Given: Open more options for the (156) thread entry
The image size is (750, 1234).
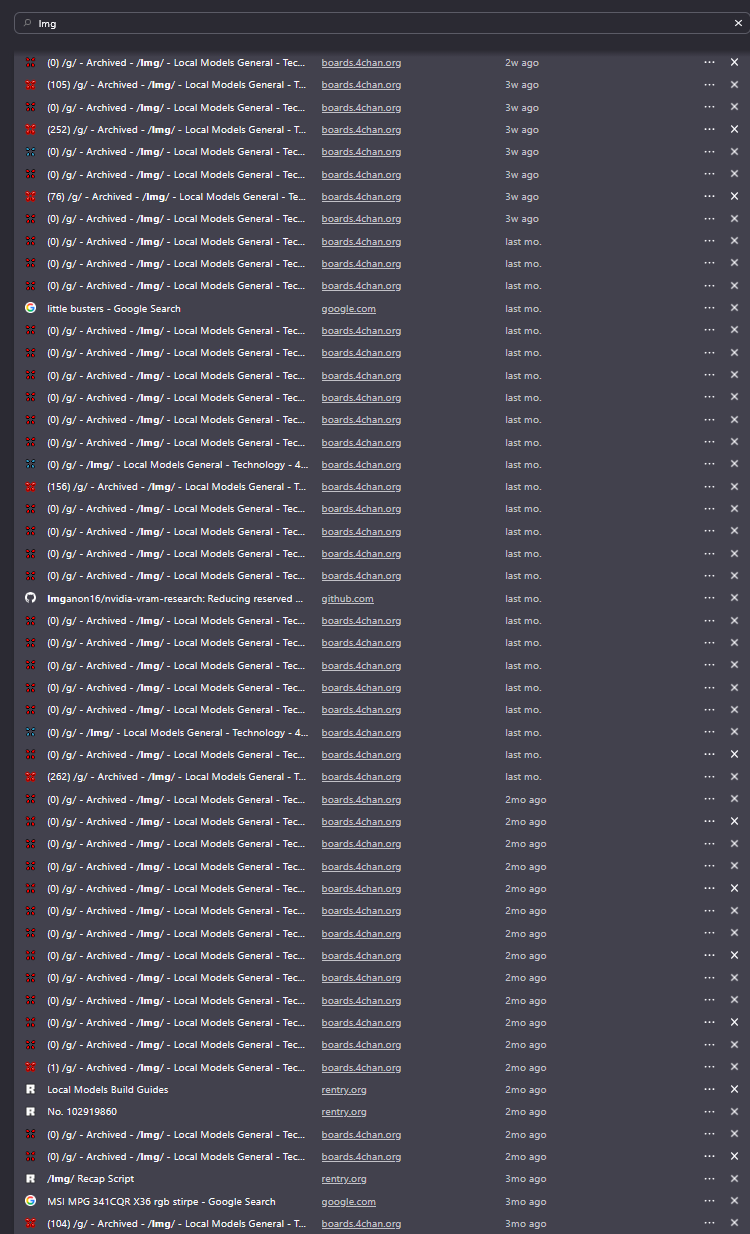Looking at the screenshot, I should pyautogui.click(x=709, y=486).
